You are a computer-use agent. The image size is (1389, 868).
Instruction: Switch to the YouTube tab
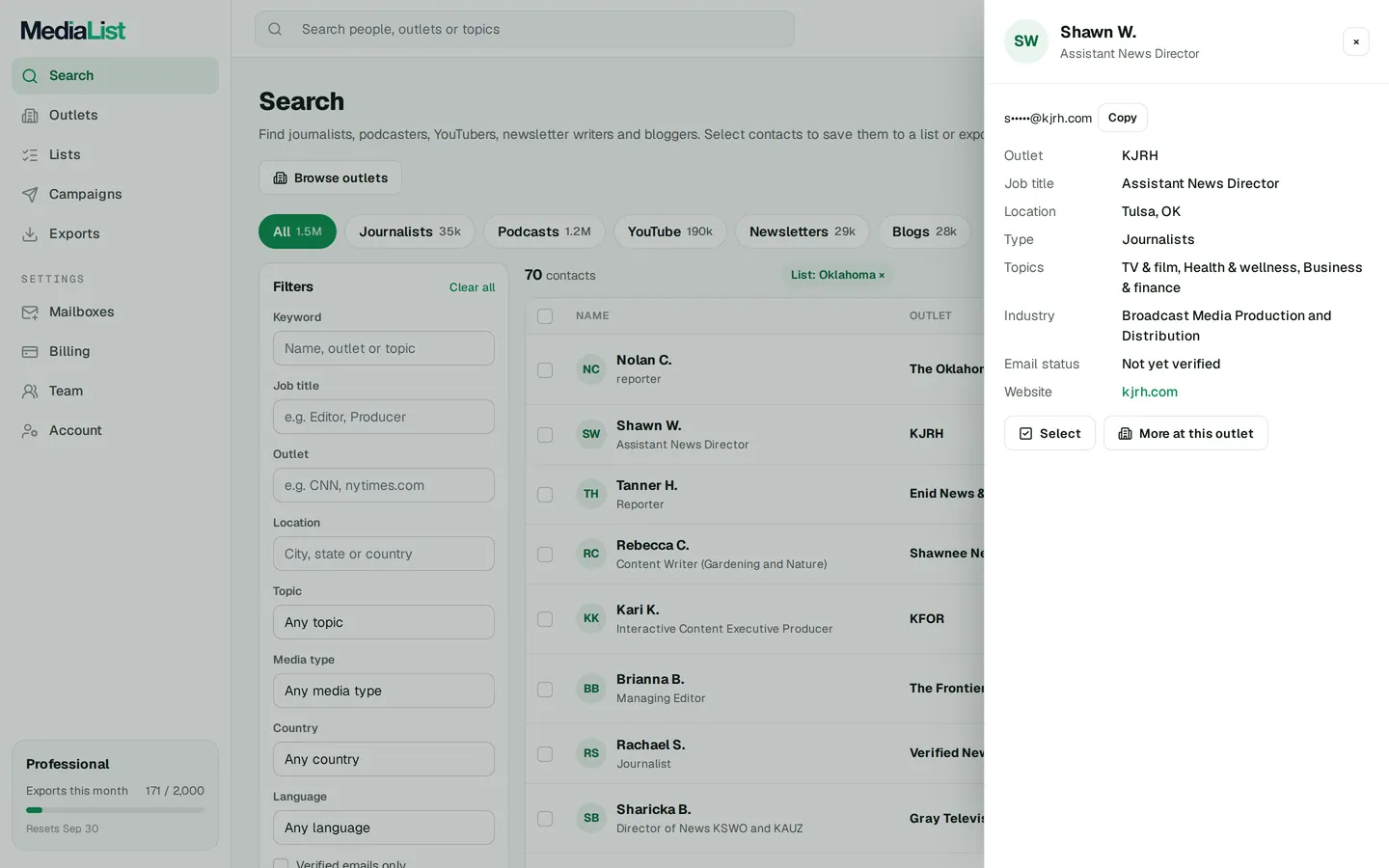pyautogui.click(x=670, y=231)
